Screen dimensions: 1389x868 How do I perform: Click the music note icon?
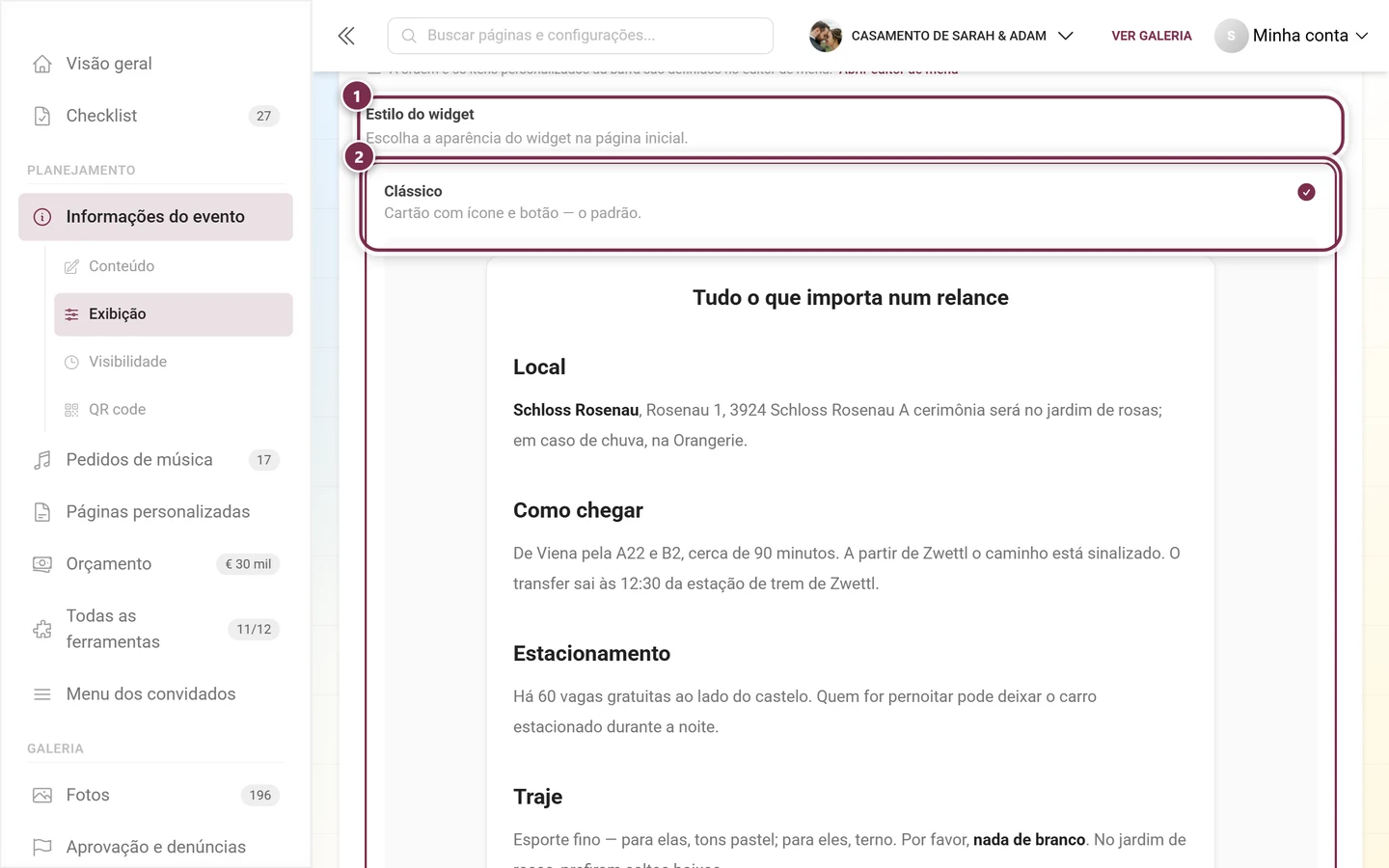(x=42, y=460)
